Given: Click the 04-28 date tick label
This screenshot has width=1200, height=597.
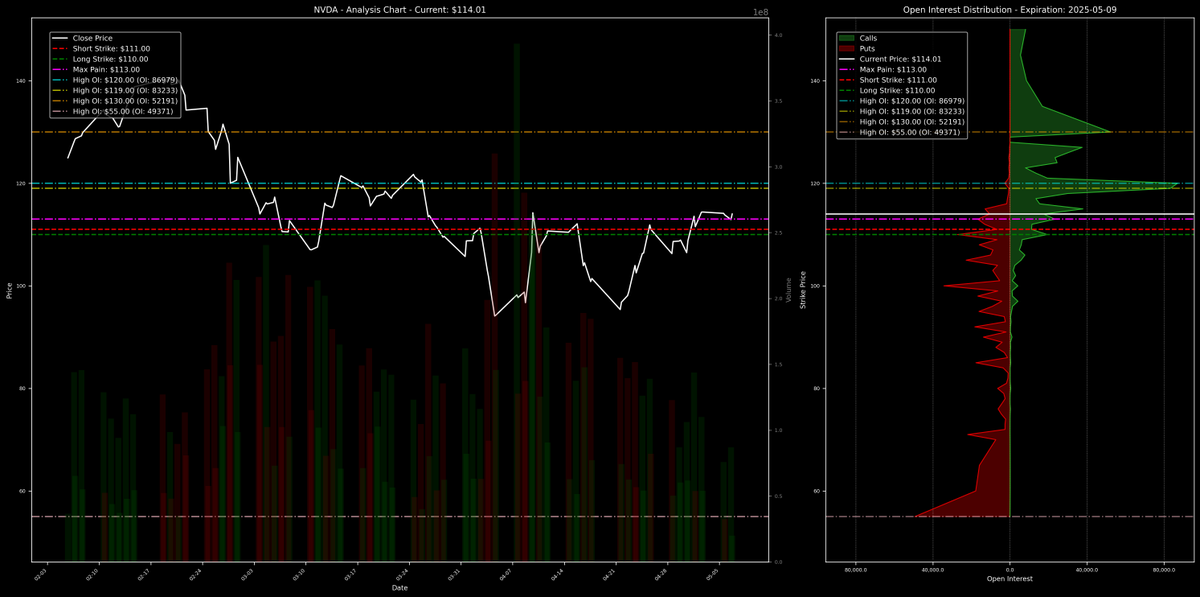Looking at the screenshot, I should click(662, 575).
